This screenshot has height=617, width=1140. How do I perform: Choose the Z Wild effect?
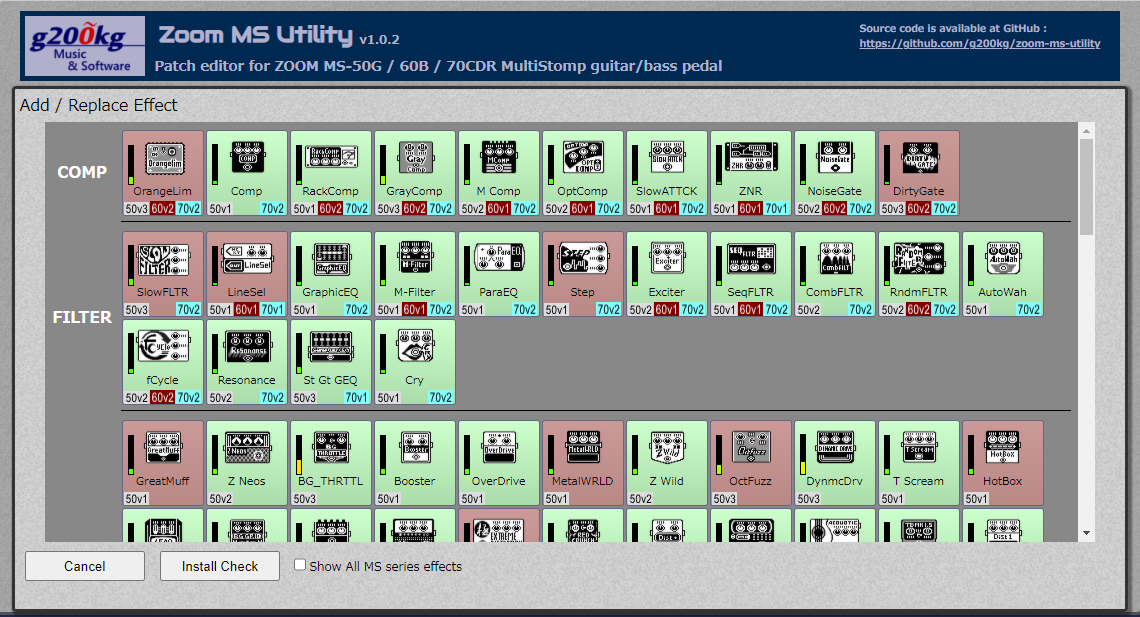coord(667,463)
